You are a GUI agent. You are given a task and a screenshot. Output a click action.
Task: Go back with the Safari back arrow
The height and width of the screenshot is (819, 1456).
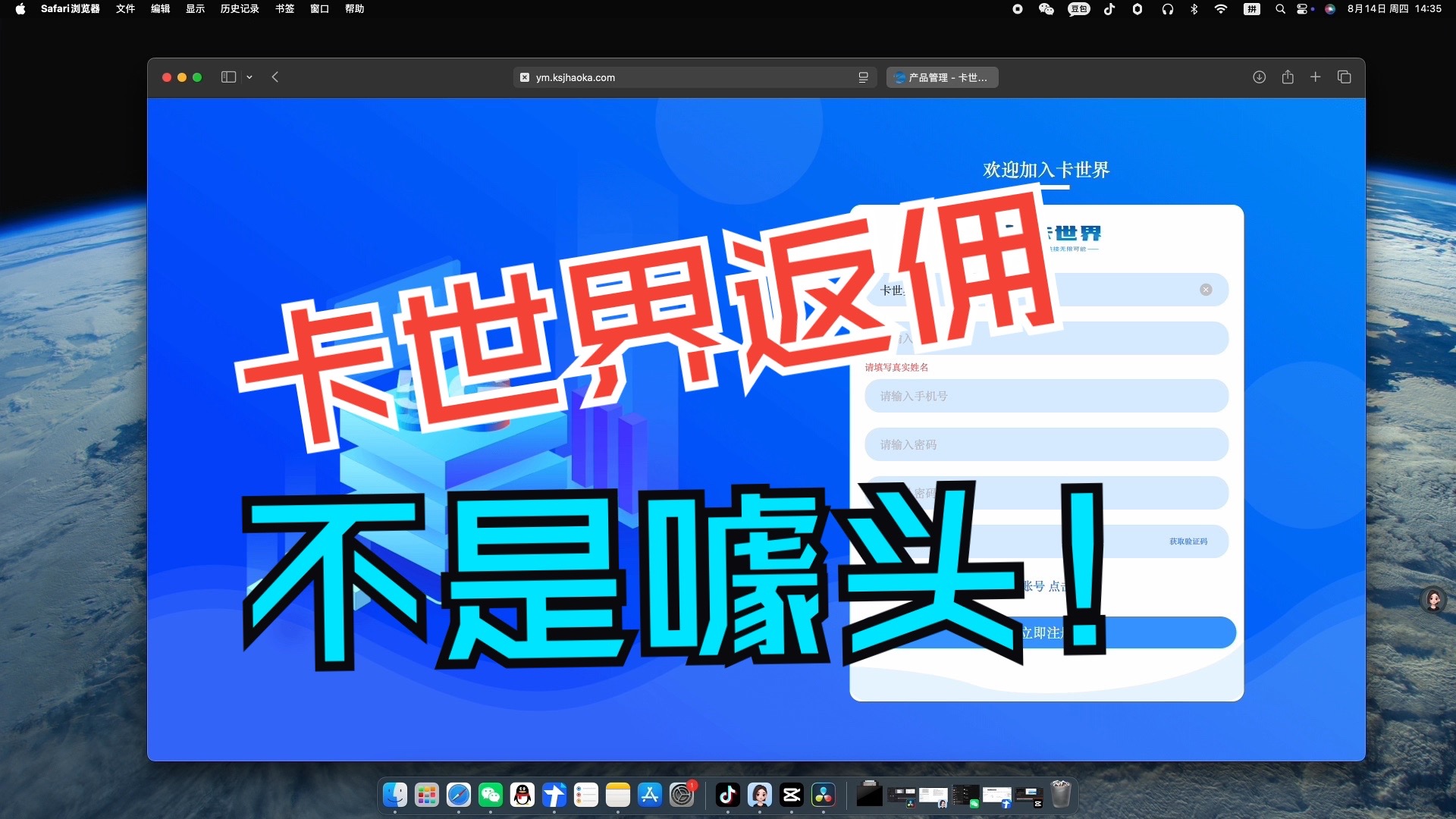tap(275, 77)
